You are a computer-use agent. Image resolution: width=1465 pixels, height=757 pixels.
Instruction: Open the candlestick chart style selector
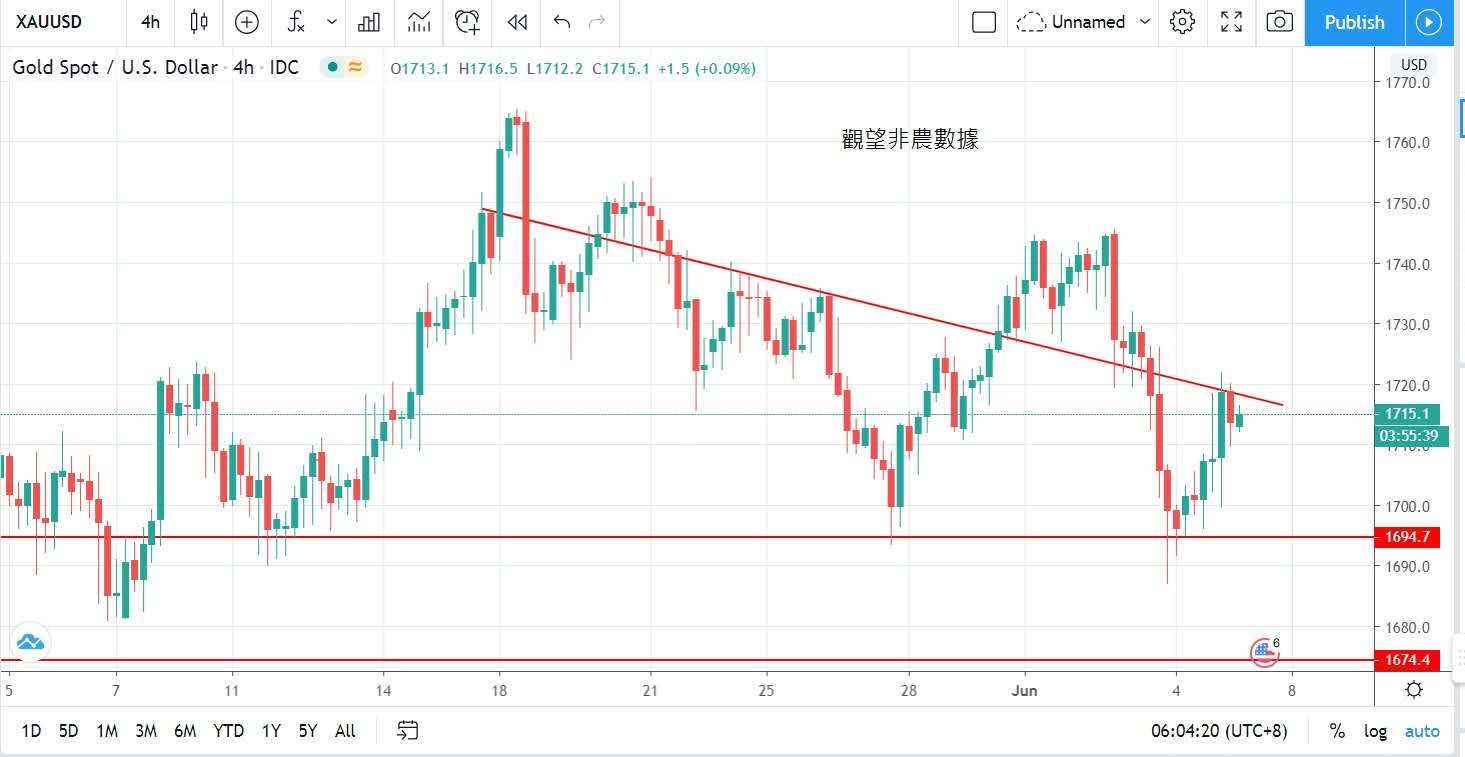coord(198,22)
